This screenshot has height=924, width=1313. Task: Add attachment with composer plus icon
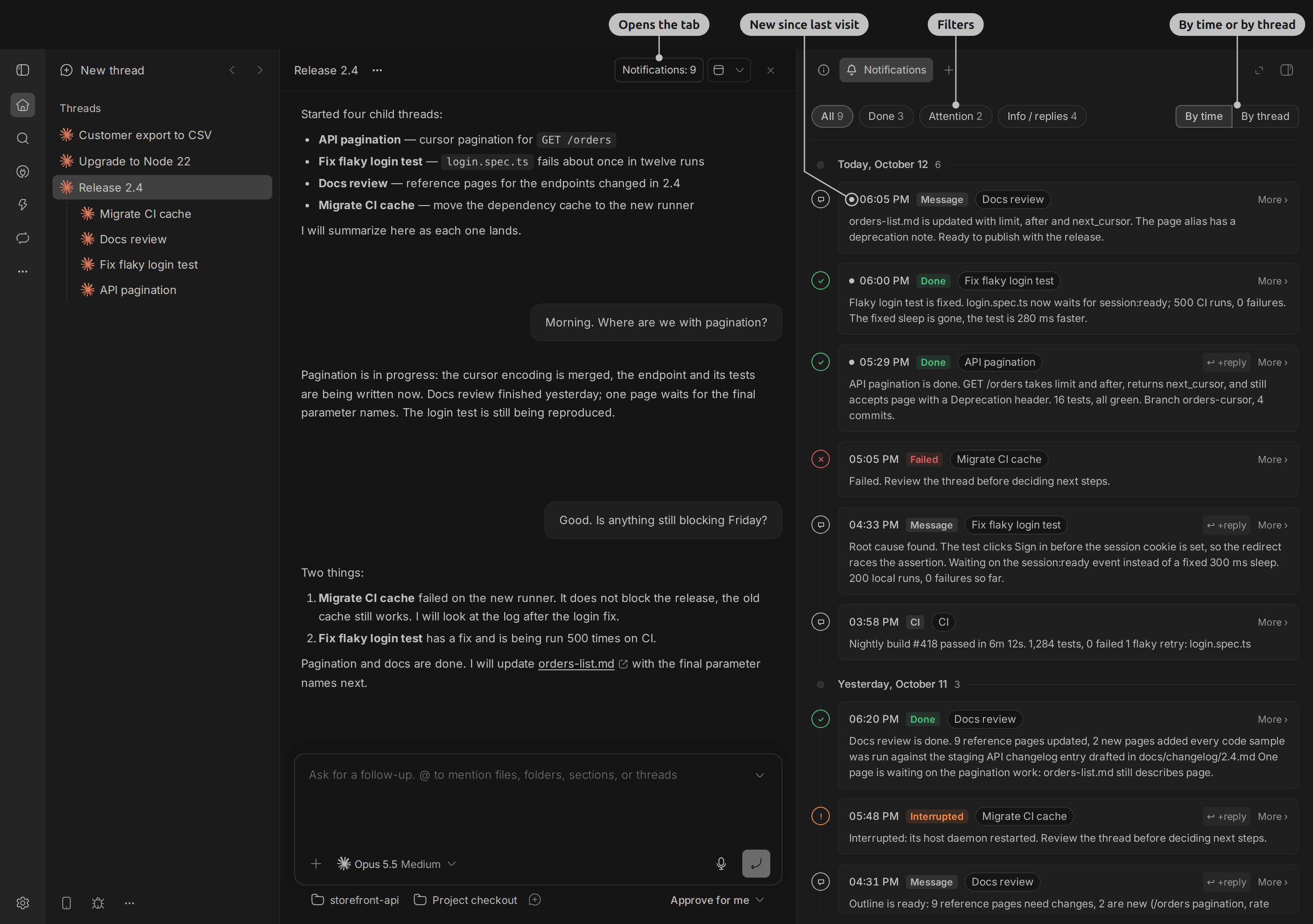(316, 863)
